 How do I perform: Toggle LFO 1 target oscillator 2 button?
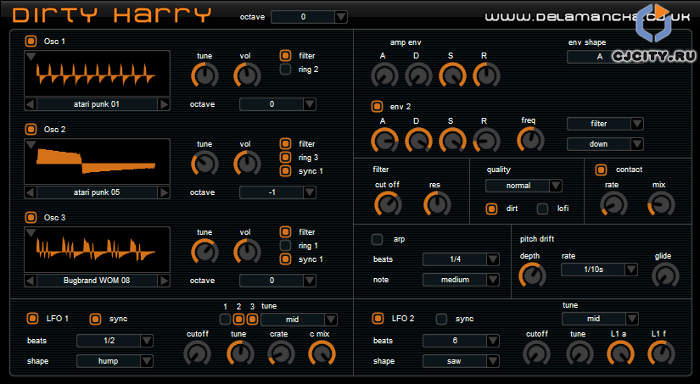coord(239,319)
